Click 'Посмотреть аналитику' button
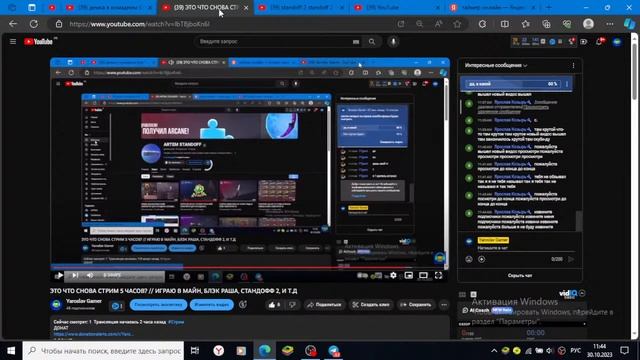Screen dimensions: 640x360 tap(158, 305)
